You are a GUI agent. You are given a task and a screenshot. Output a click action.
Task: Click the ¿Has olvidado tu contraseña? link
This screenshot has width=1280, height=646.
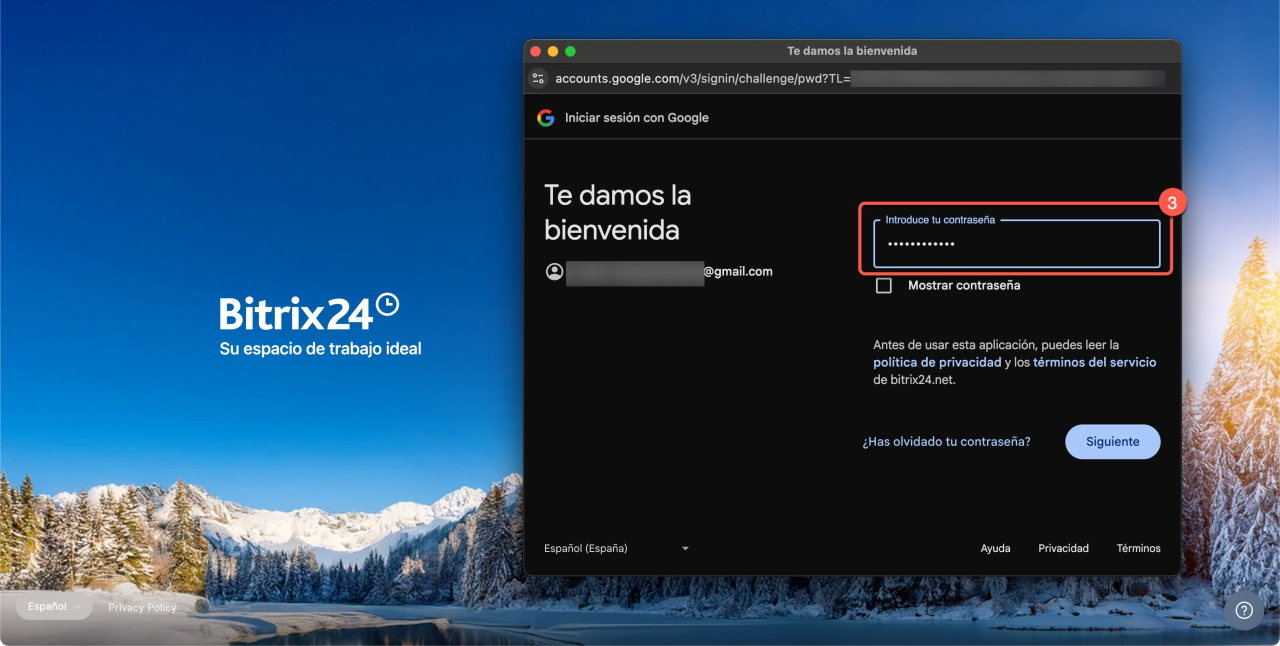click(x=946, y=441)
